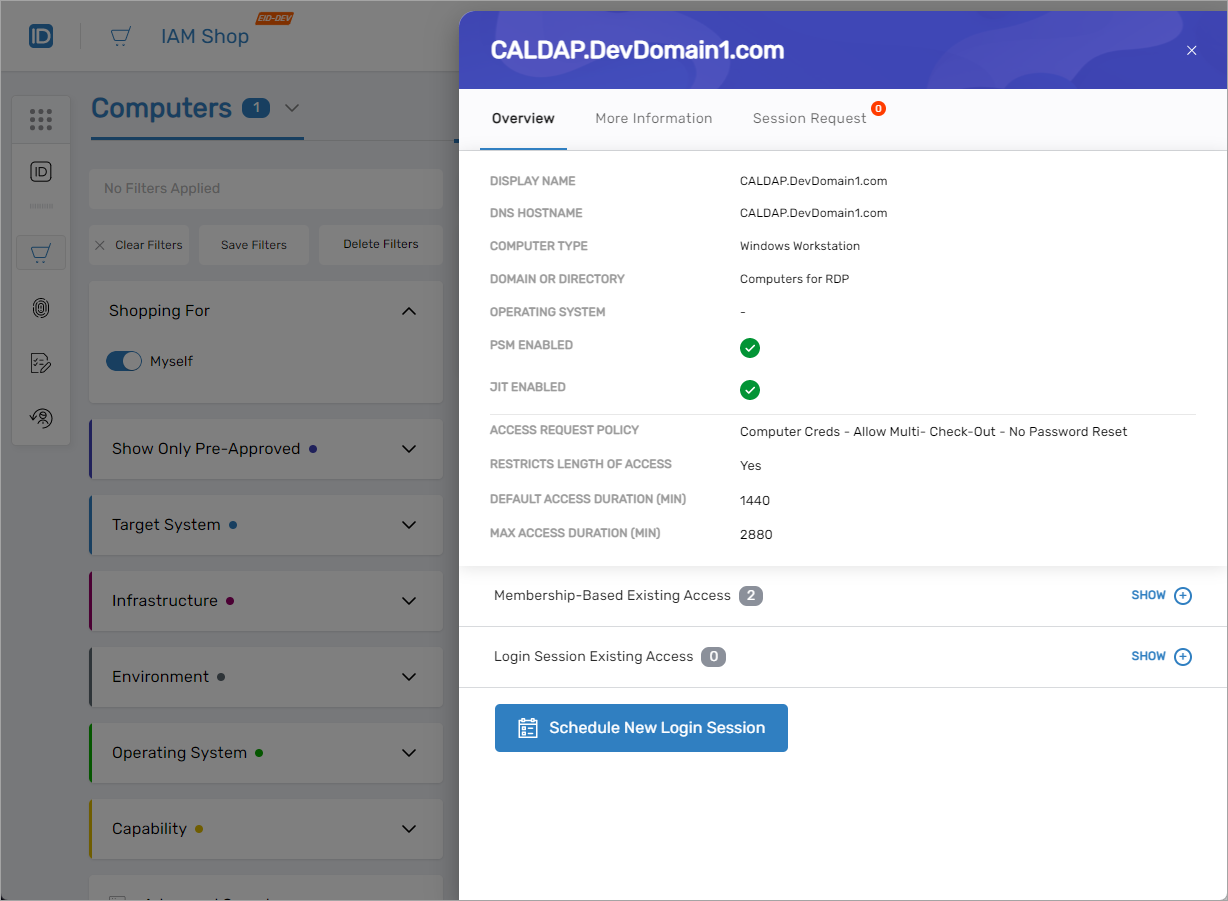Click the checklist edit icon in sidebar

coord(41,363)
